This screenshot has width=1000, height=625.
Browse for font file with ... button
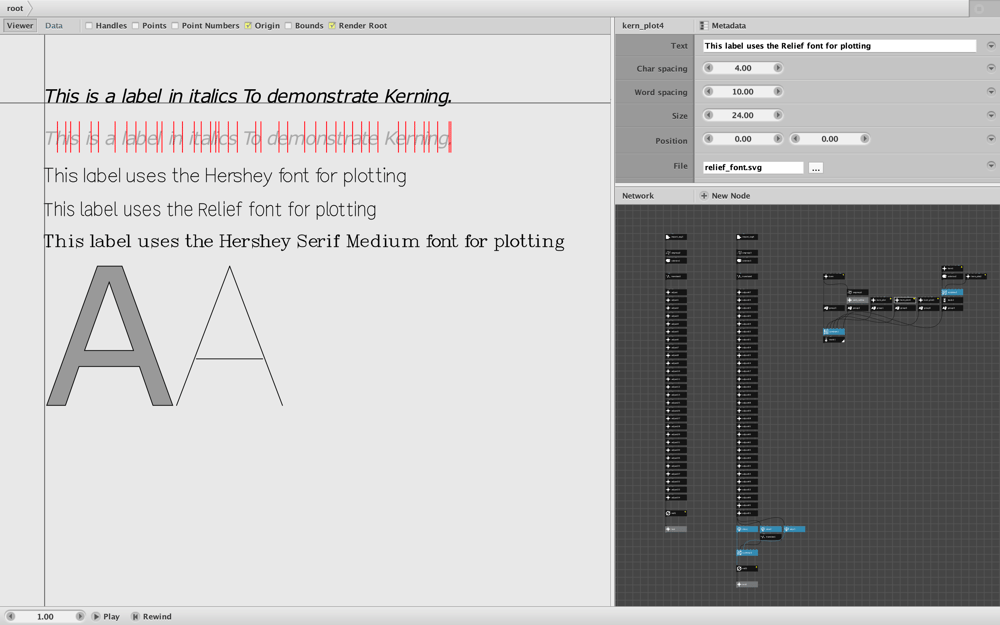(x=816, y=168)
